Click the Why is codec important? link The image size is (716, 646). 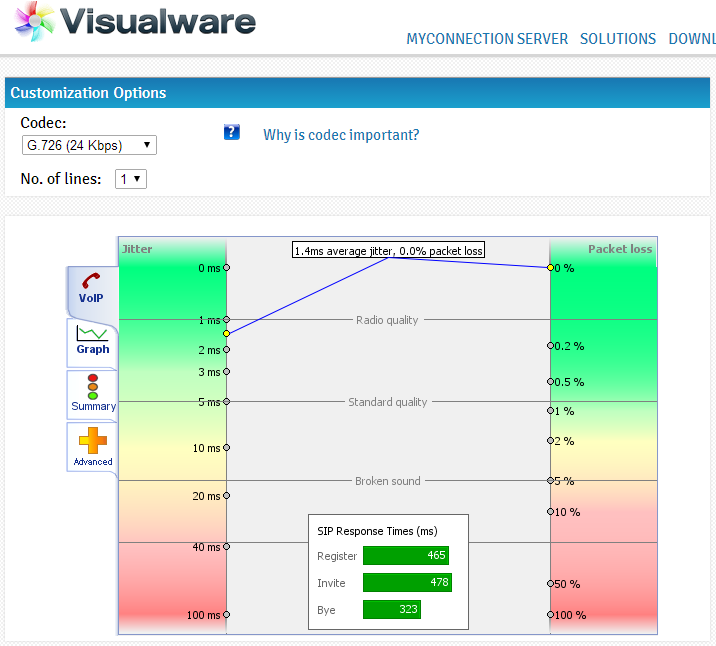coord(341,135)
